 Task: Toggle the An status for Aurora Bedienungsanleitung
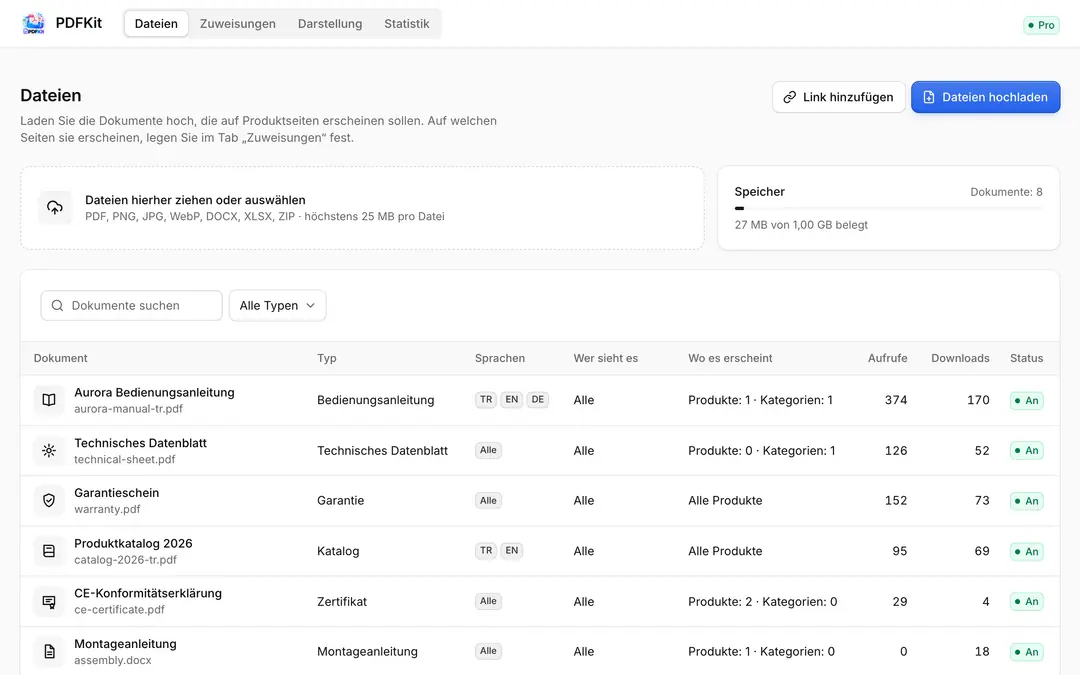1026,400
